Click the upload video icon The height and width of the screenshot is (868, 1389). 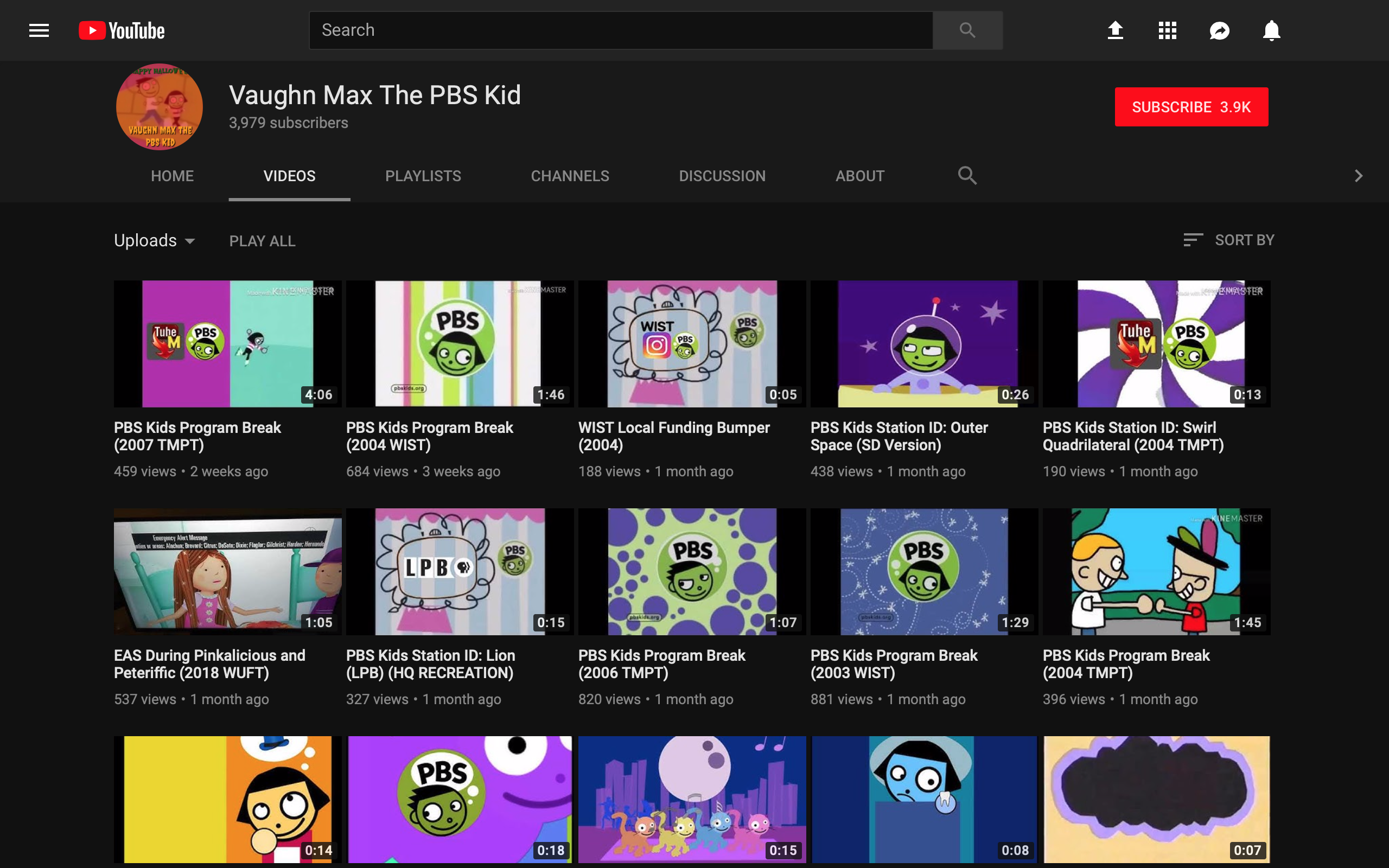coord(1114,30)
